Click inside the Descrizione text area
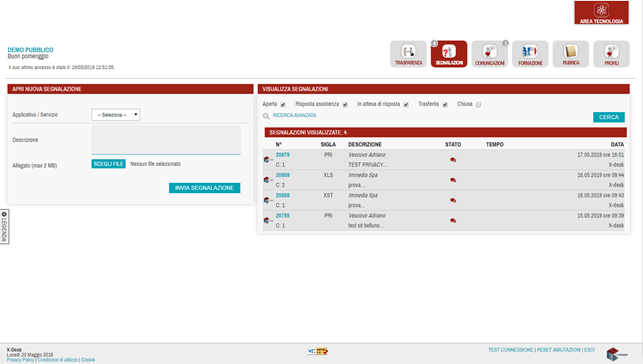 click(166, 140)
